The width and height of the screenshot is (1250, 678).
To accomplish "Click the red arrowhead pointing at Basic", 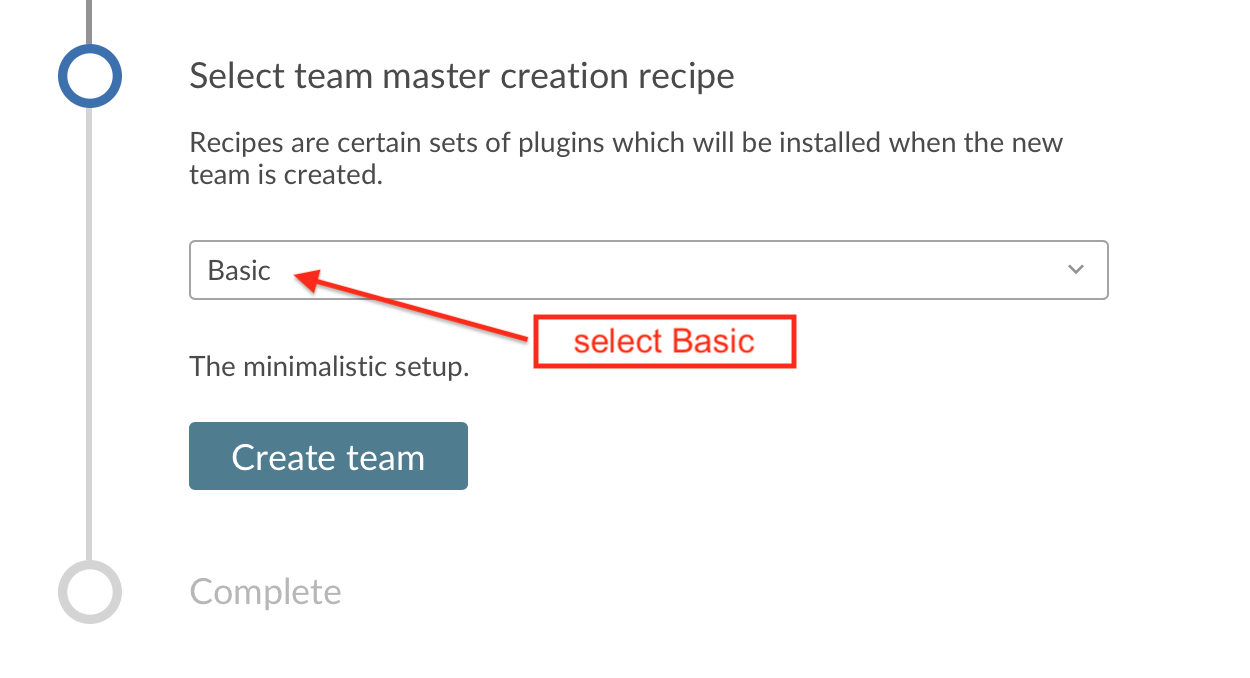I will [x=314, y=282].
